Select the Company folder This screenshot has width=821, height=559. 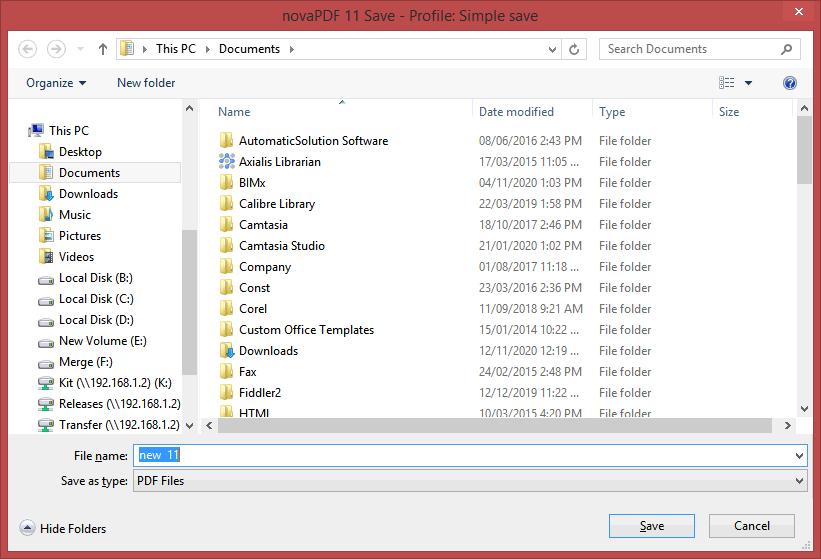click(264, 266)
